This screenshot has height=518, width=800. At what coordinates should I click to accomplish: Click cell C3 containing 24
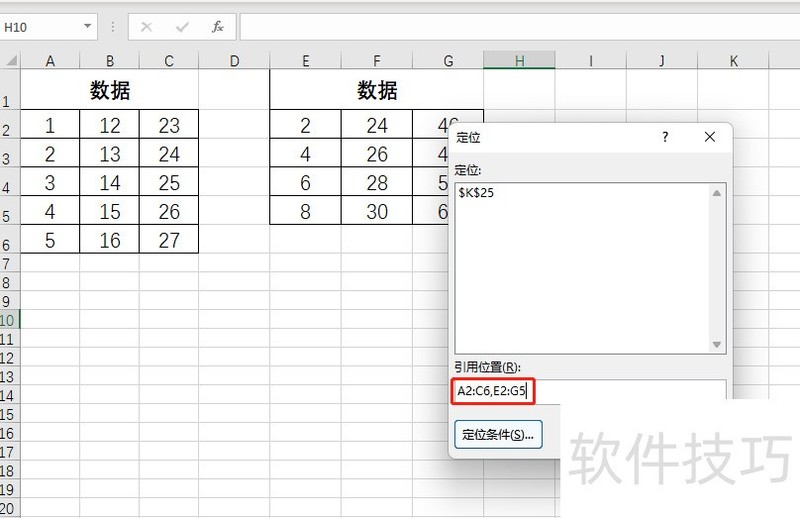(x=169, y=154)
